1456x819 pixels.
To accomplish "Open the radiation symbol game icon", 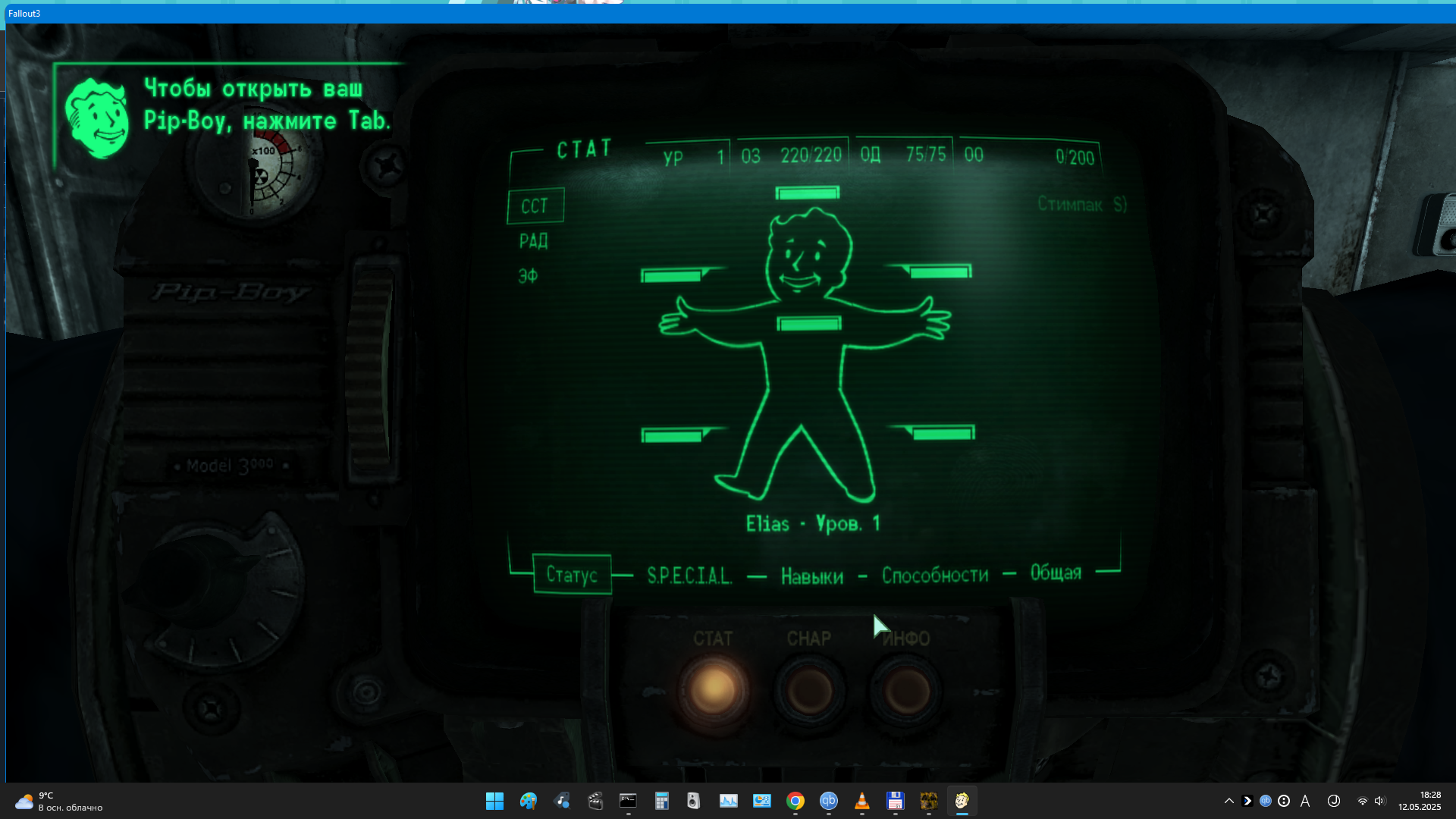I will click(929, 801).
